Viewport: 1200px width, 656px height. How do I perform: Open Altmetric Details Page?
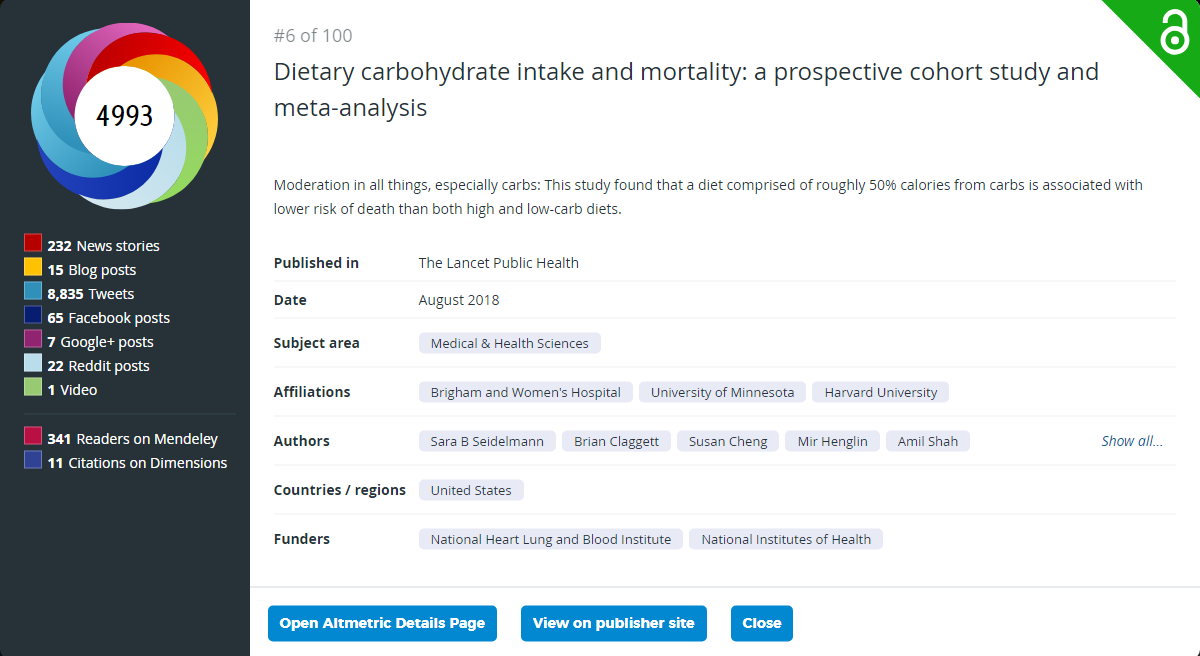click(x=382, y=623)
